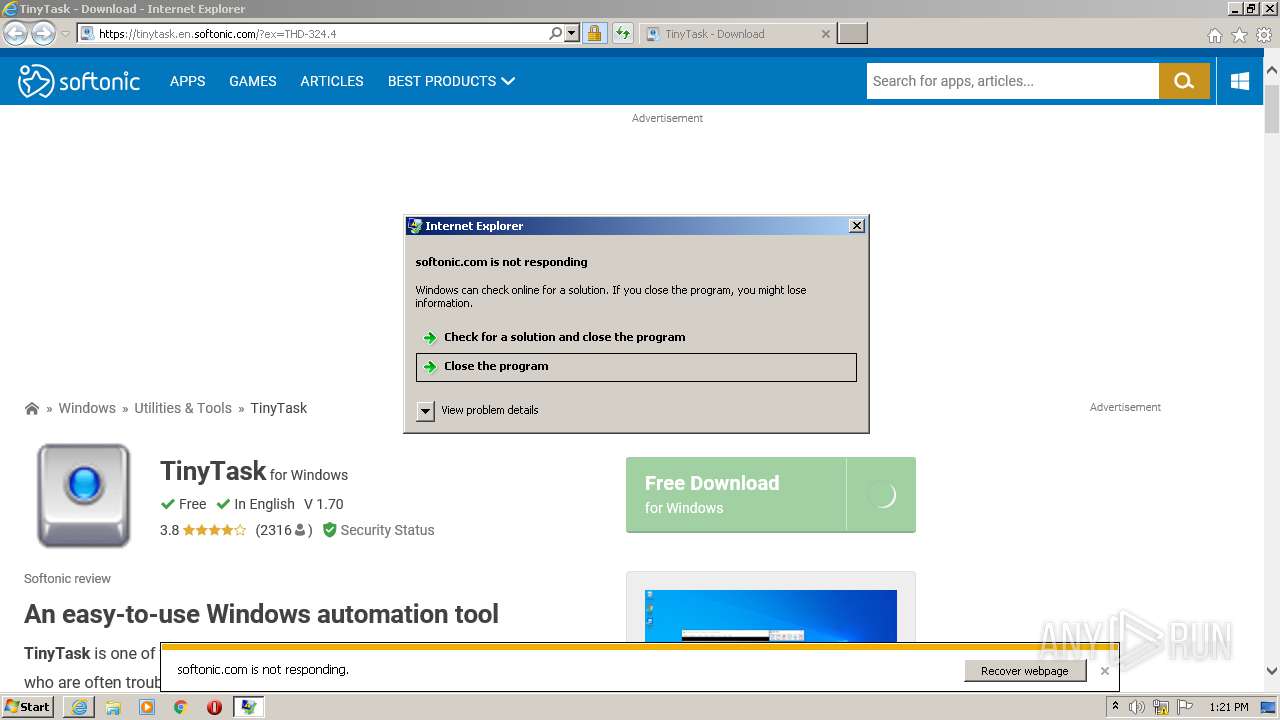
Task: Click the refresh page icon
Action: coord(623,34)
